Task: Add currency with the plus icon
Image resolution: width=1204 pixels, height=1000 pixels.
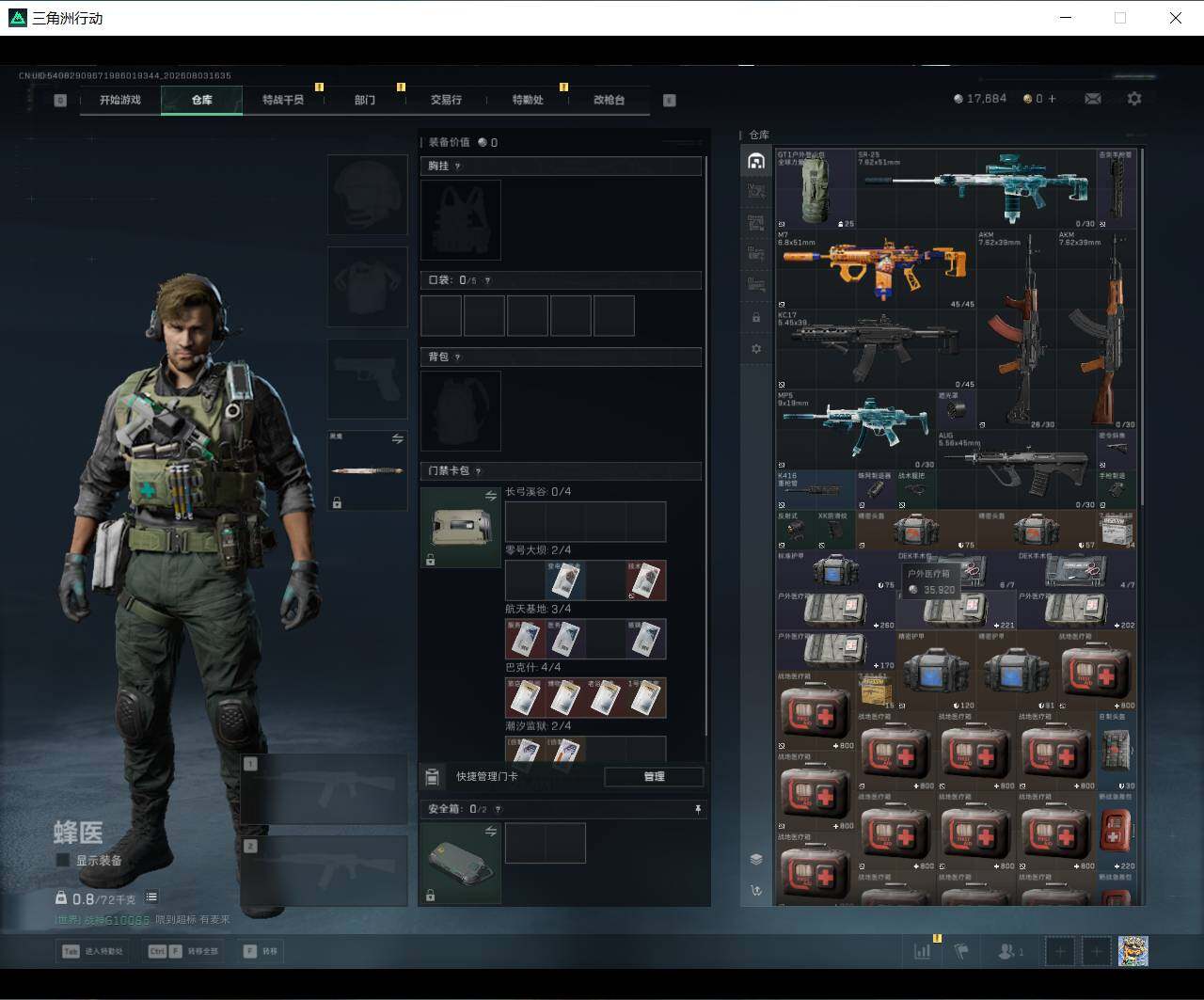Action: [1052, 99]
